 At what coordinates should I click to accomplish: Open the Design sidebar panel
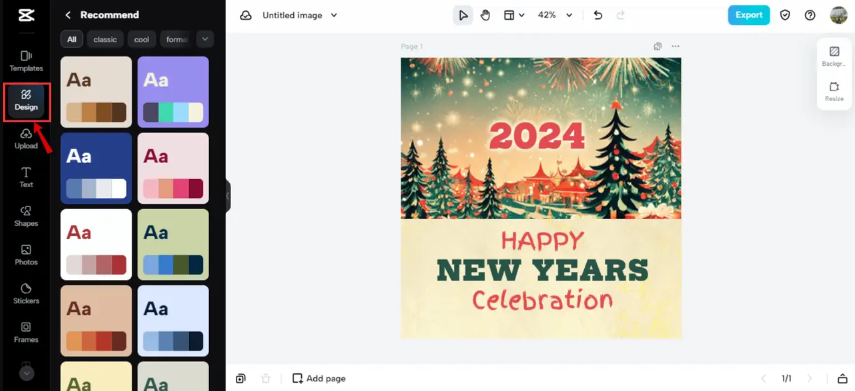click(x=26, y=100)
